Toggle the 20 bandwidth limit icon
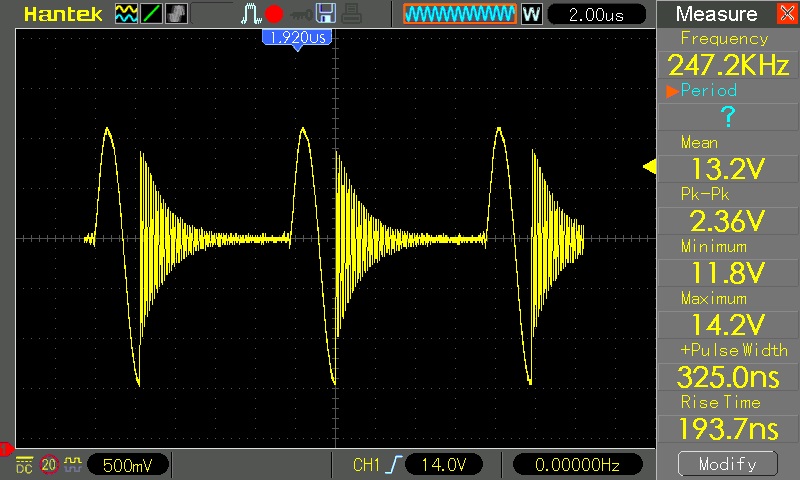Viewport: 800px width, 480px height. coord(49,465)
